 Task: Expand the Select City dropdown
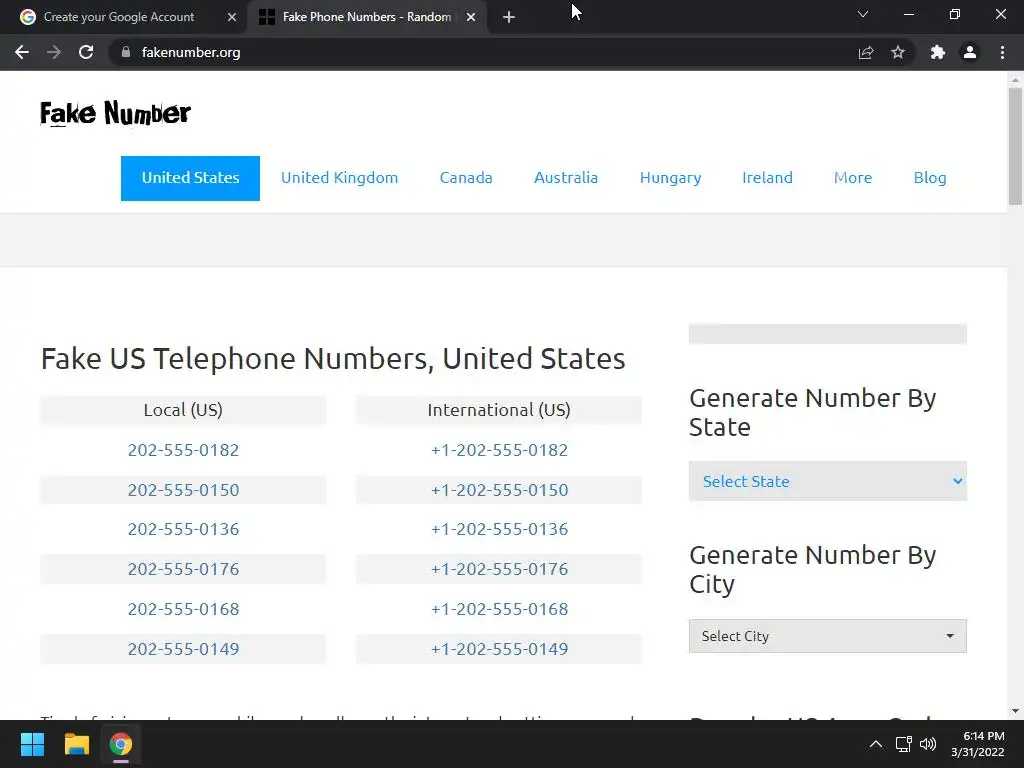pos(827,636)
